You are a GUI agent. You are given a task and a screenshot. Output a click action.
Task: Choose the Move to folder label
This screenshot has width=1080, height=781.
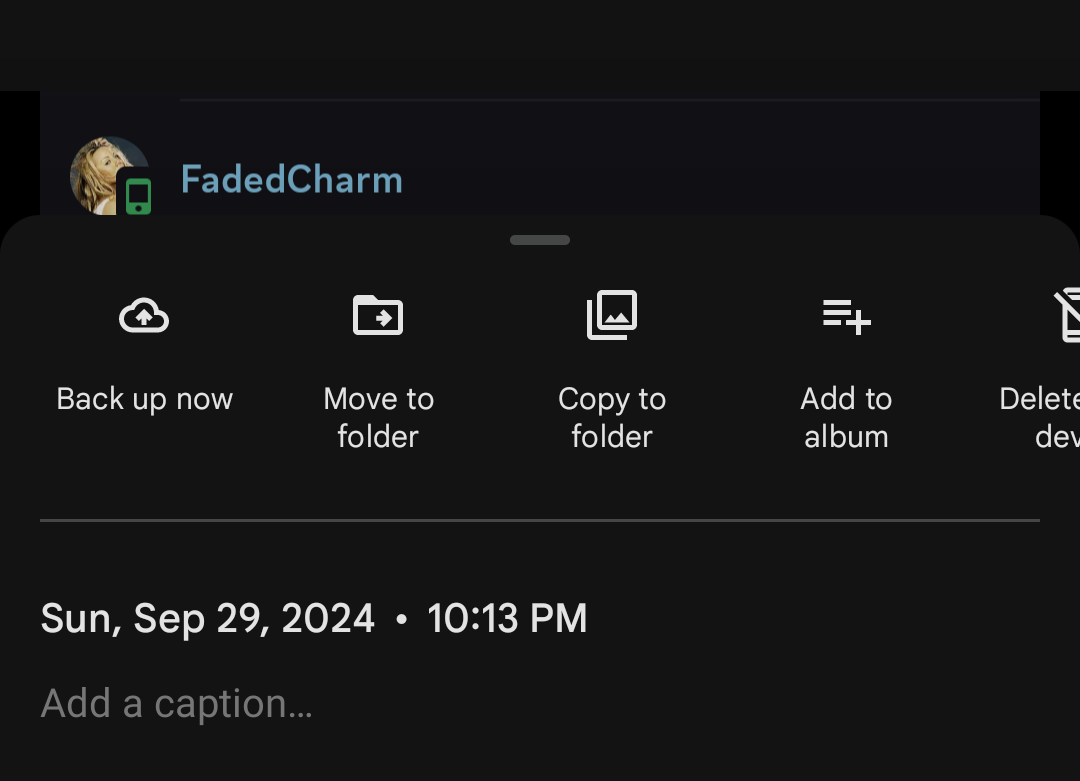pos(378,417)
